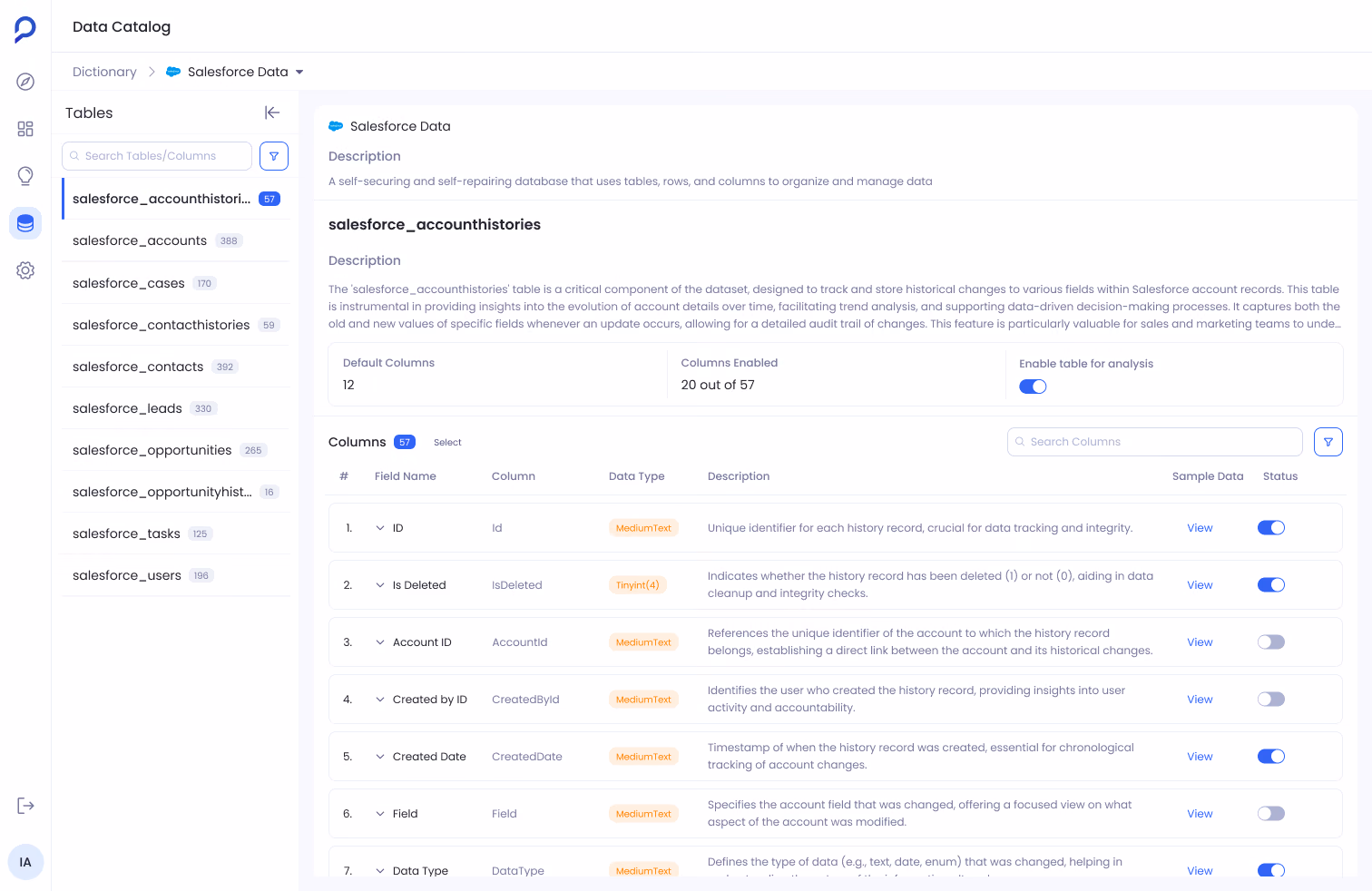Collapse the Tables panel with arrow icon
1372x891 pixels.
point(272,113)
